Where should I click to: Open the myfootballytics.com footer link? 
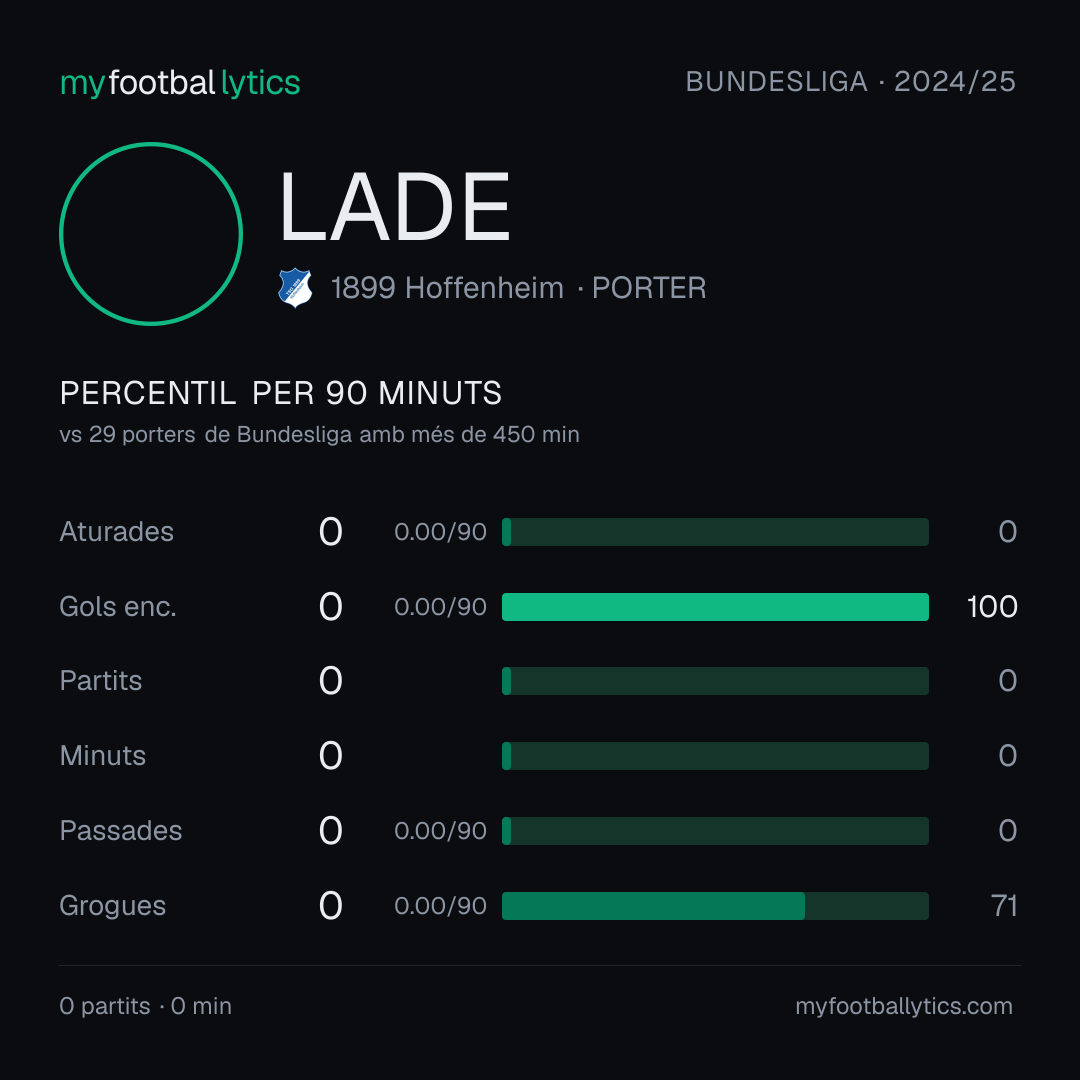(904, 1006)
